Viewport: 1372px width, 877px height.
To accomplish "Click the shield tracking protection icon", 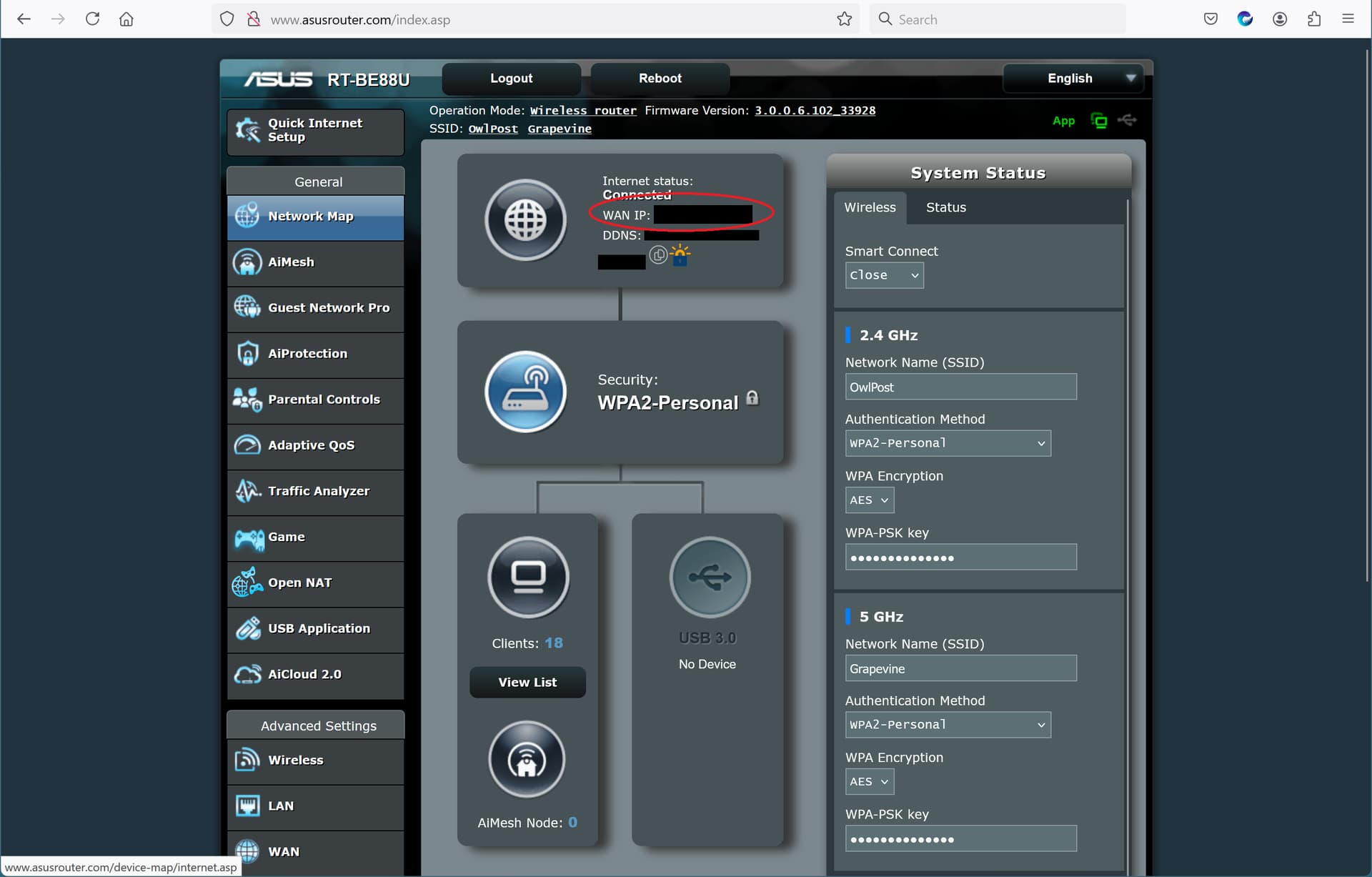I will pyautogui.click(x=227, y=19).
